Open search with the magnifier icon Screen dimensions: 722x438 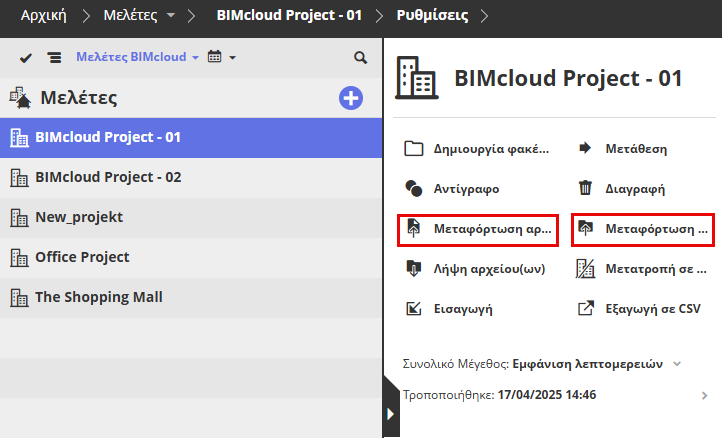click(x=360, y=58)
